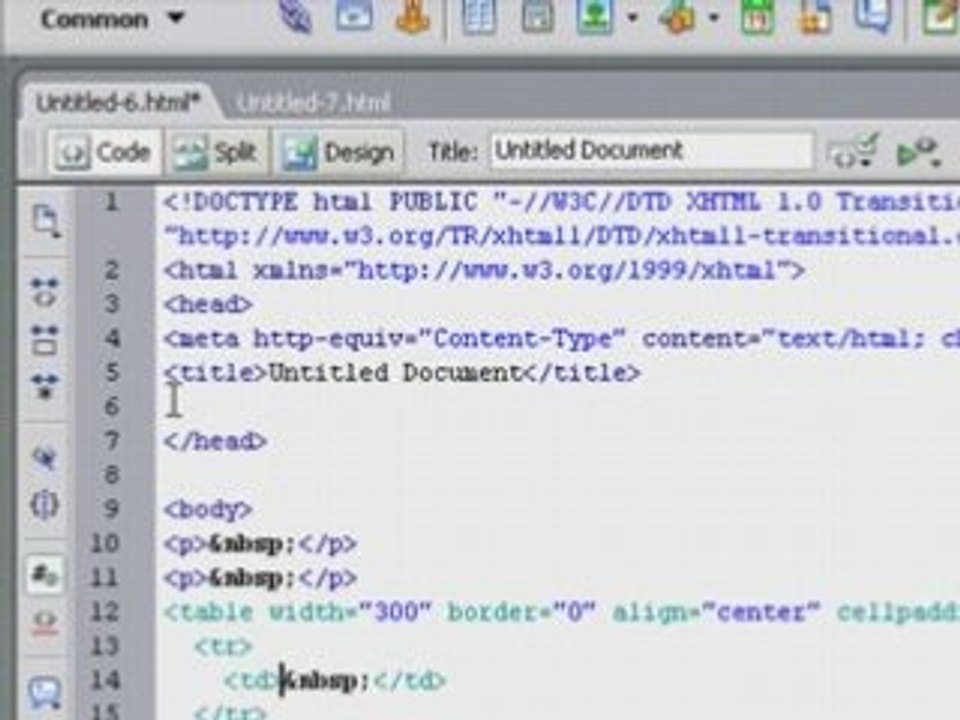Click line number 8 in the gutter
The image size is (960, 720).
pyautogui.click(x=111, y=475)
